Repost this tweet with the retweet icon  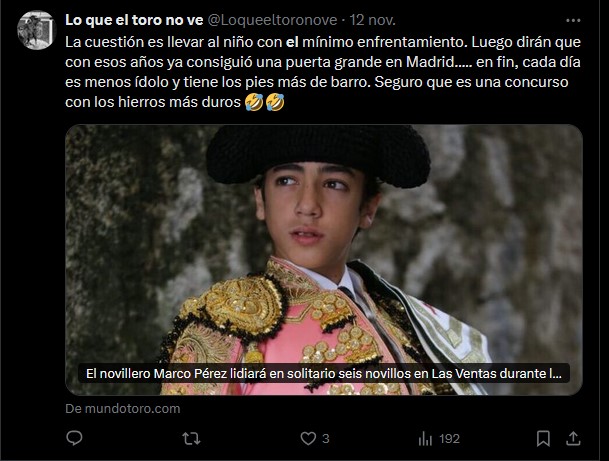pyautogui.click(x=191, y=439)
